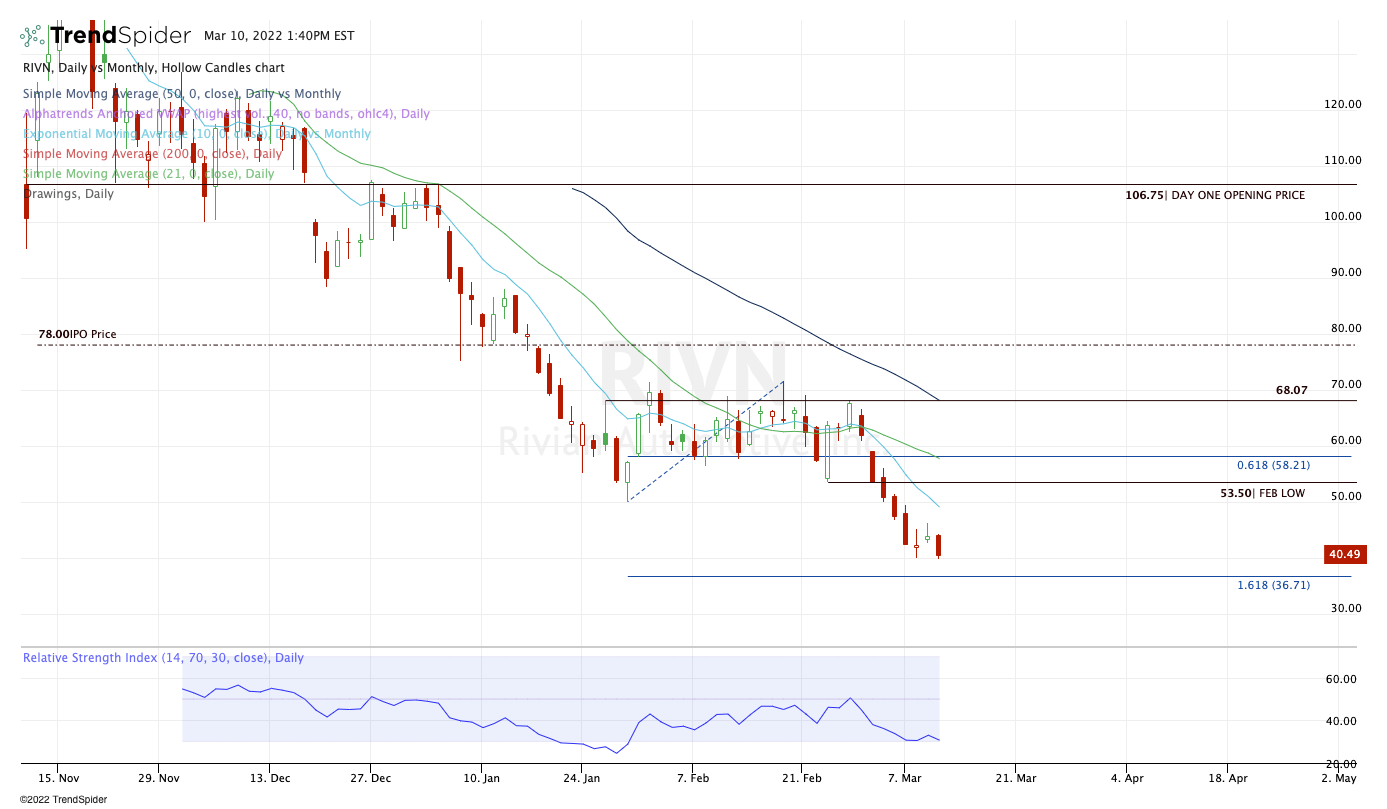Viewport: 1387px width, 809px height.
Task: Select the Drawings, Daily legend entry
Action: point(68,194)
